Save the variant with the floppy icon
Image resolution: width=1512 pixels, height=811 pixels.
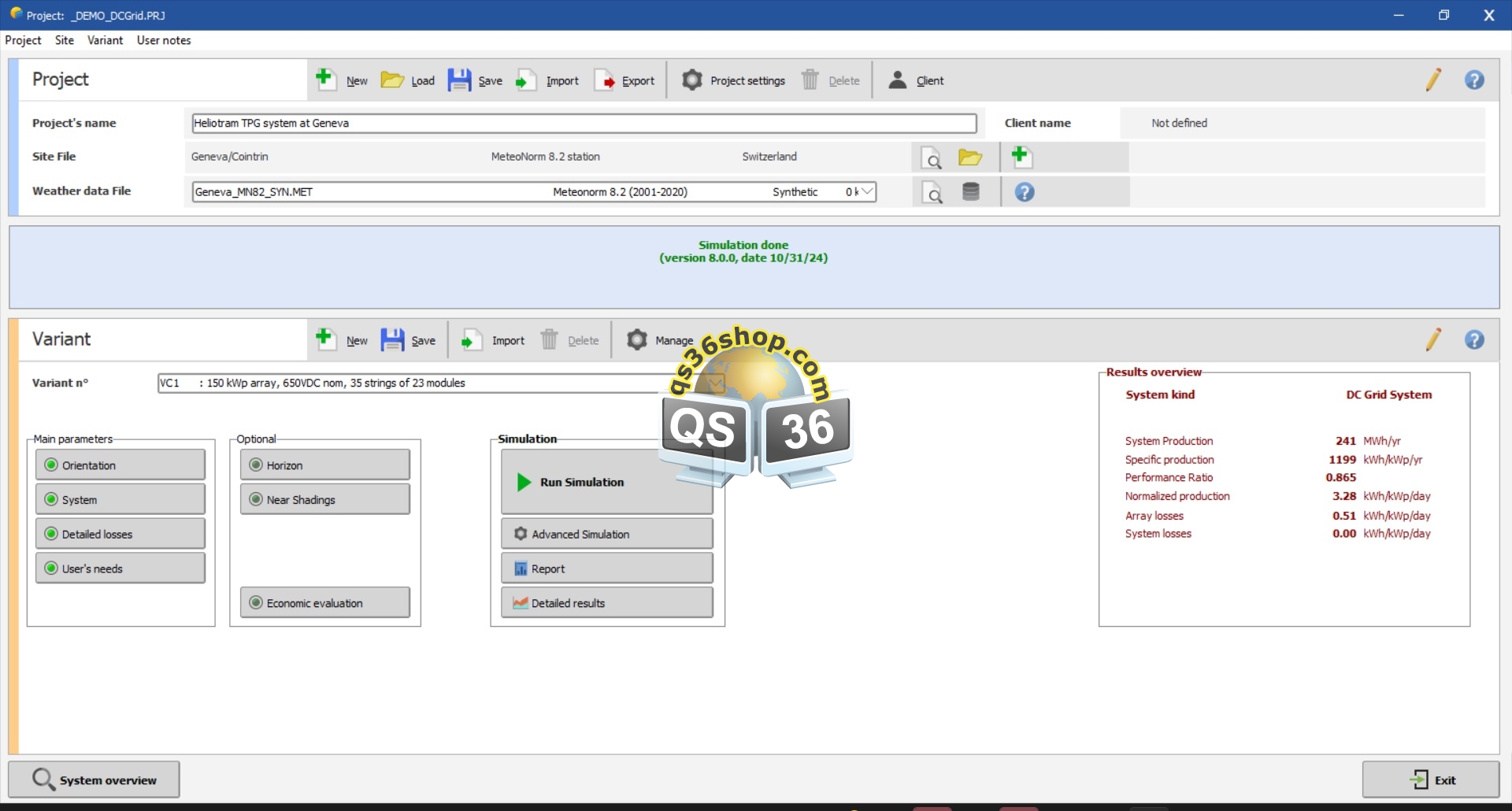[x=392, y=339]
